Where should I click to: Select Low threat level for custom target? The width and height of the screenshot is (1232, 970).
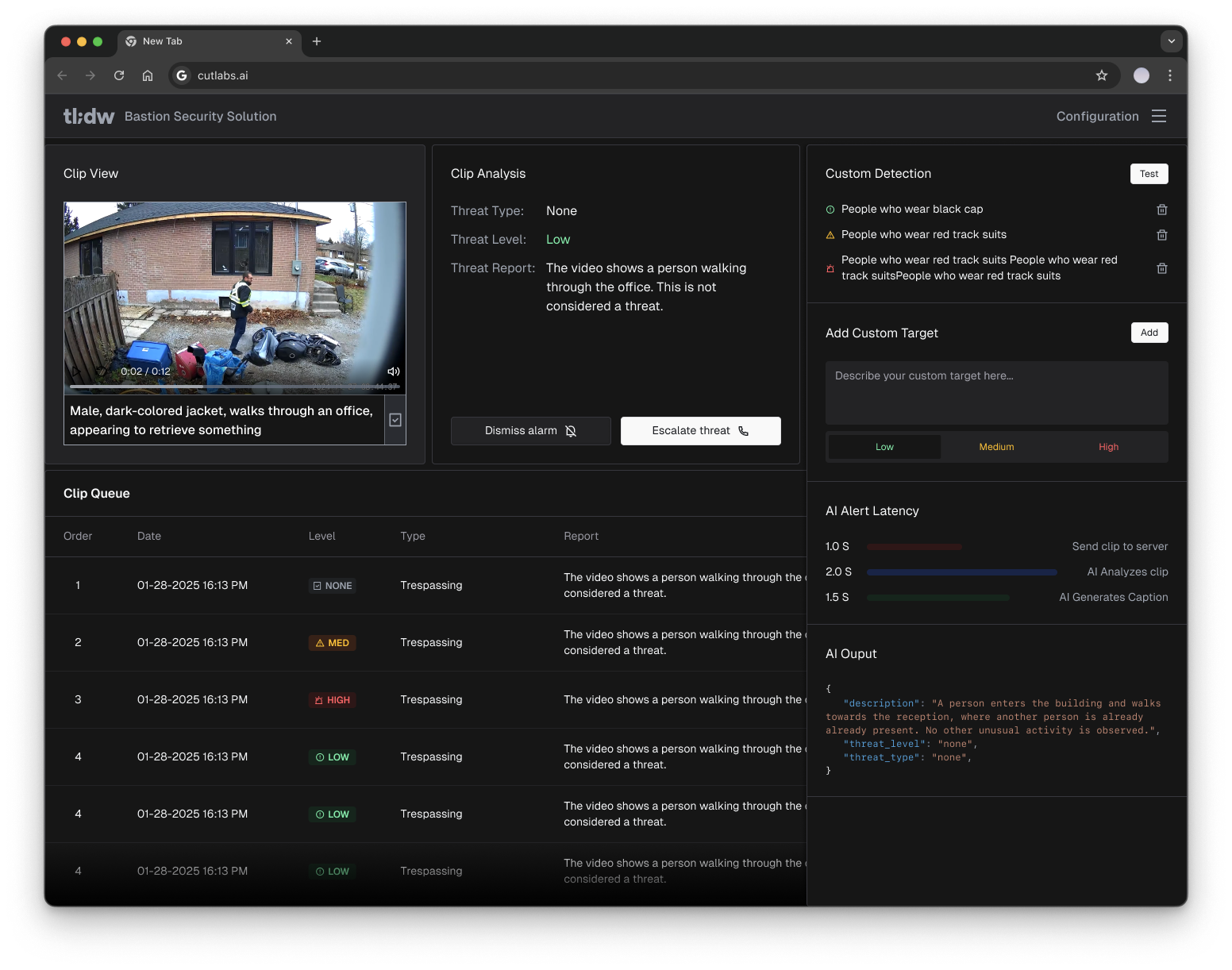[x=884, y=447]
